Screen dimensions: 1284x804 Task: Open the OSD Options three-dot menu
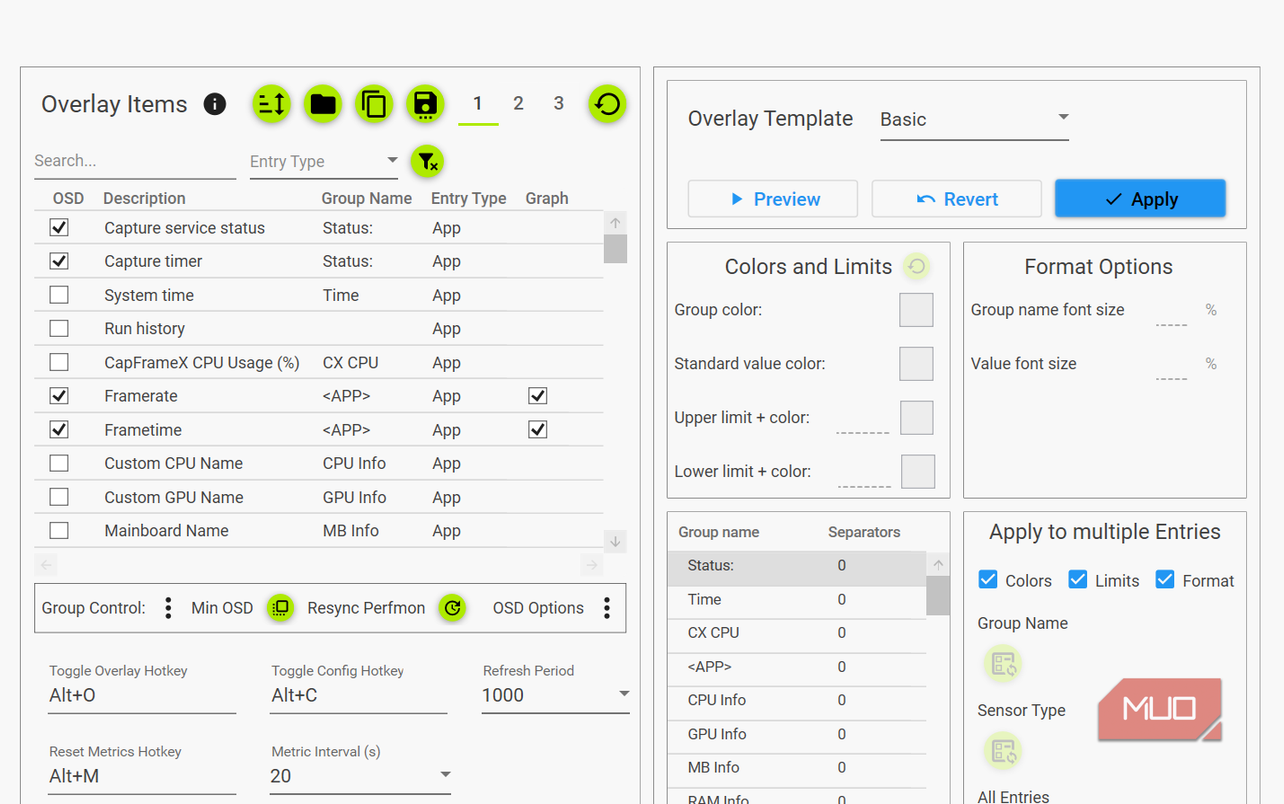[607, 608]
